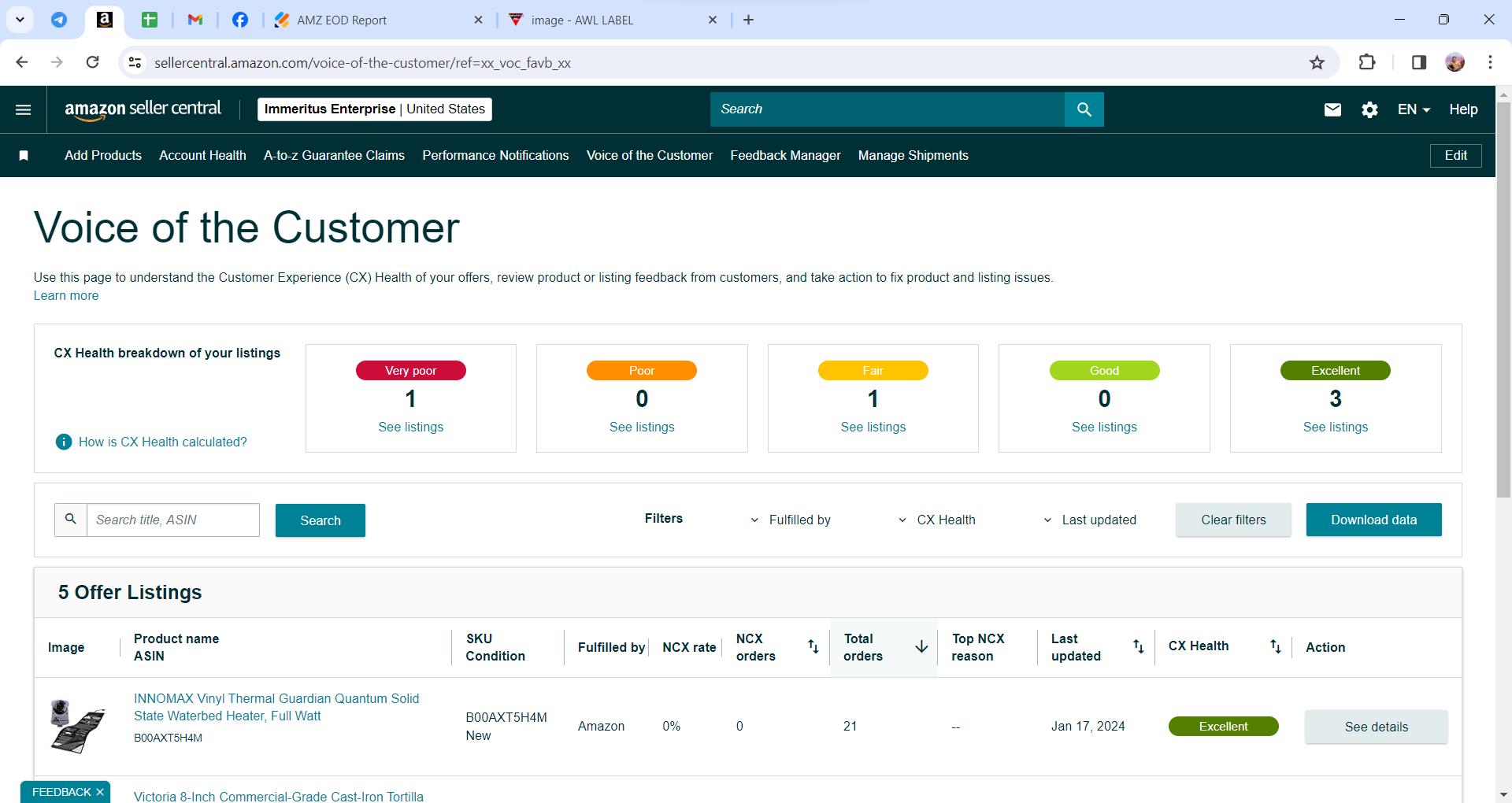
Task: Toggle the browser side panel icon
Action: [1419, 63]
